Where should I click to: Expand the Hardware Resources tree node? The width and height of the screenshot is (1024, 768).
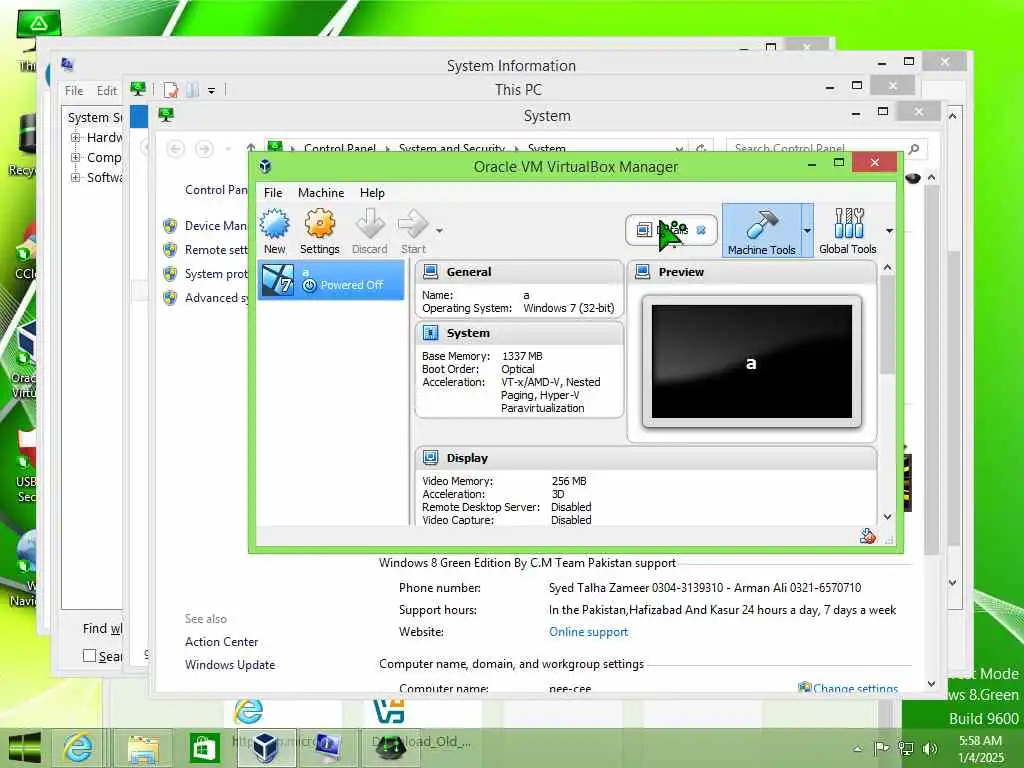[76, 138]
